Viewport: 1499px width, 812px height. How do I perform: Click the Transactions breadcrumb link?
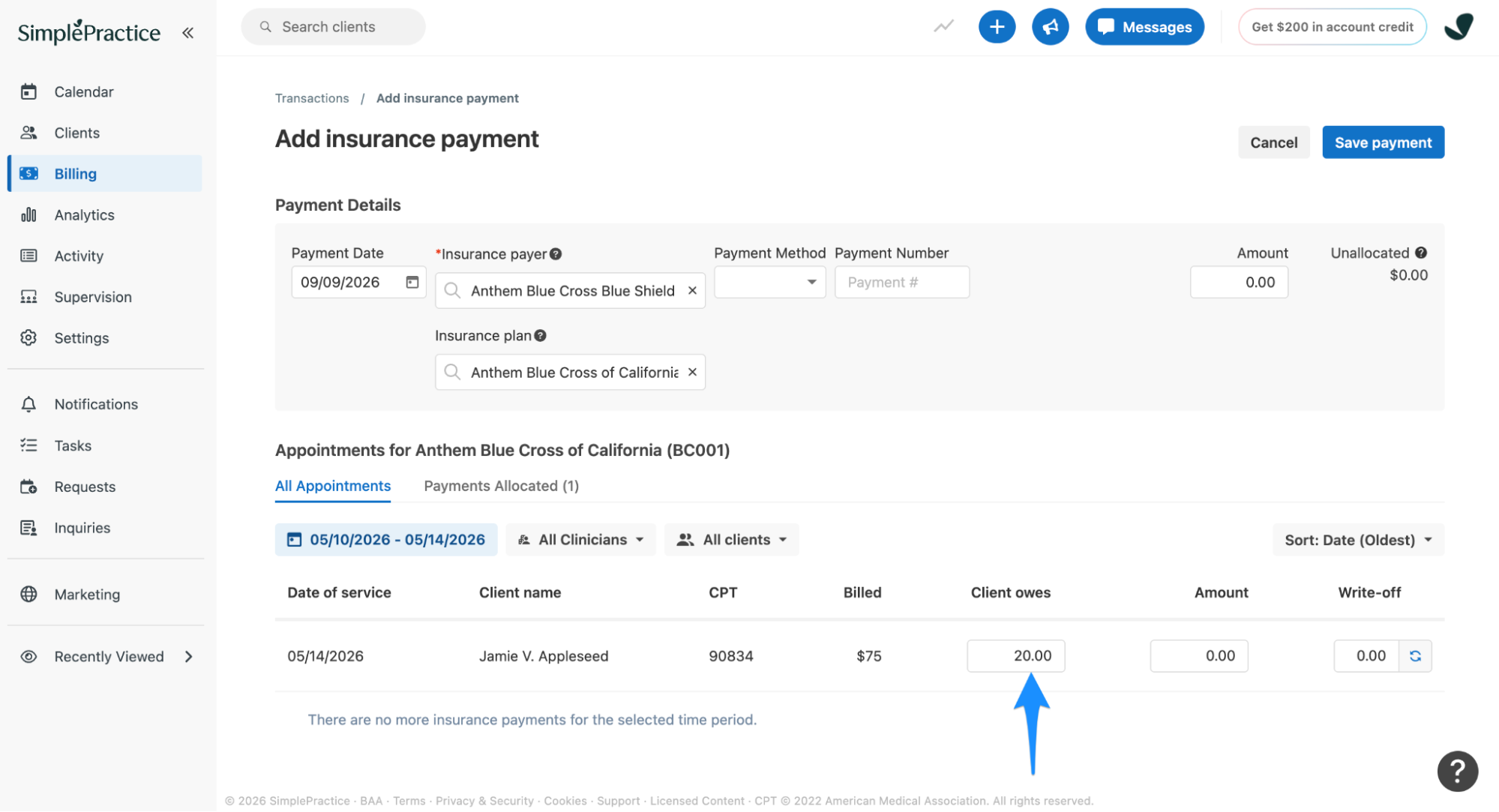tap(312, 98)
